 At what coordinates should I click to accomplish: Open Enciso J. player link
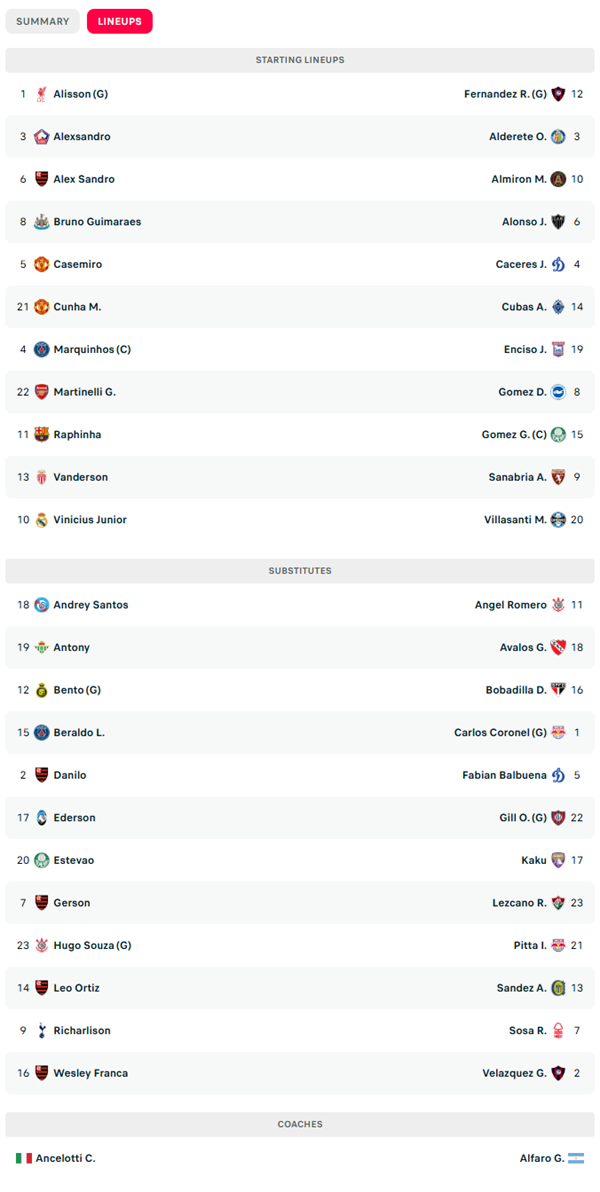click(x=525, y=350)
